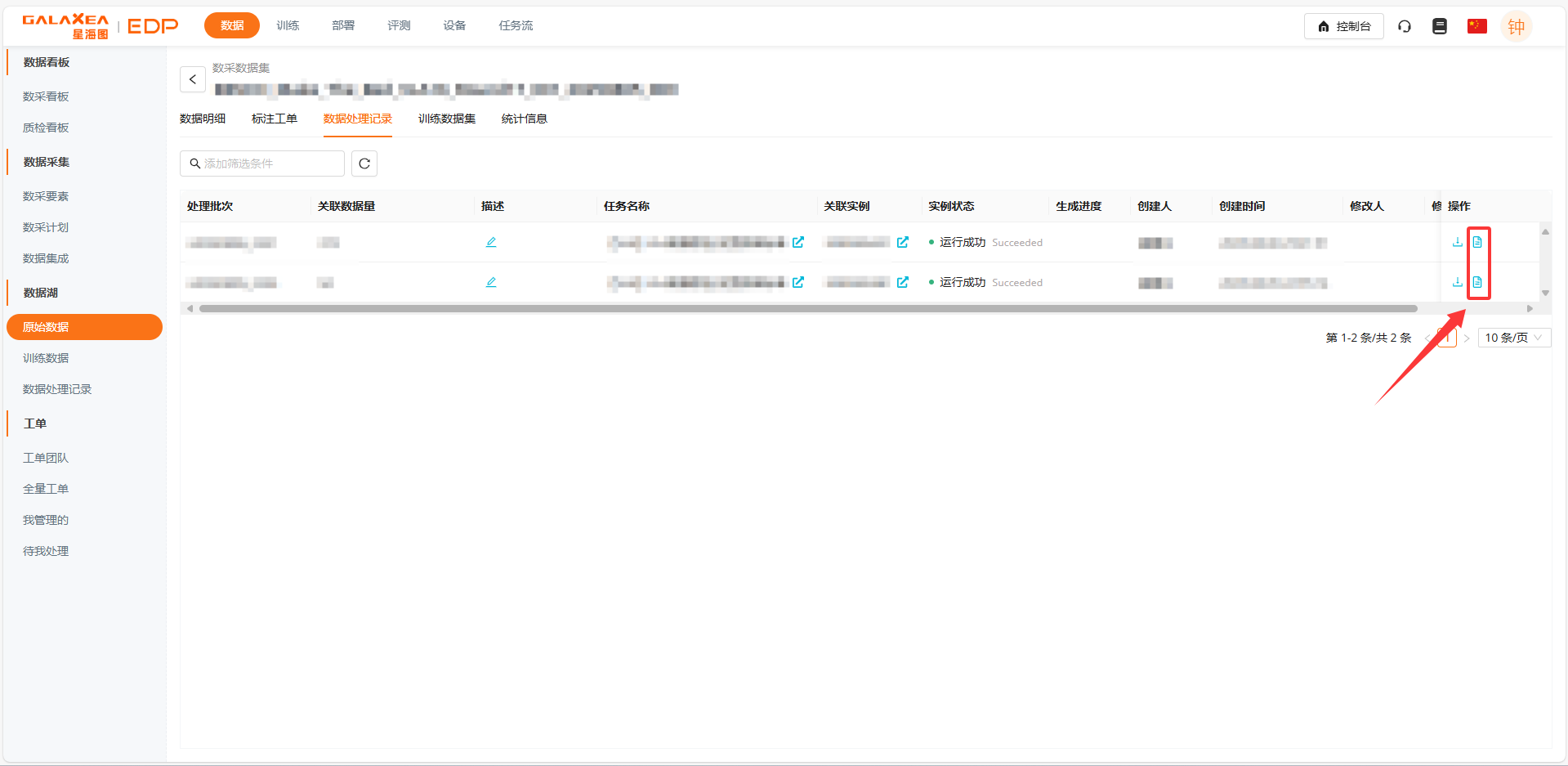The image size is (1568, 766).
Task: Open the first row's task name external link
Action: coord(798,242)
